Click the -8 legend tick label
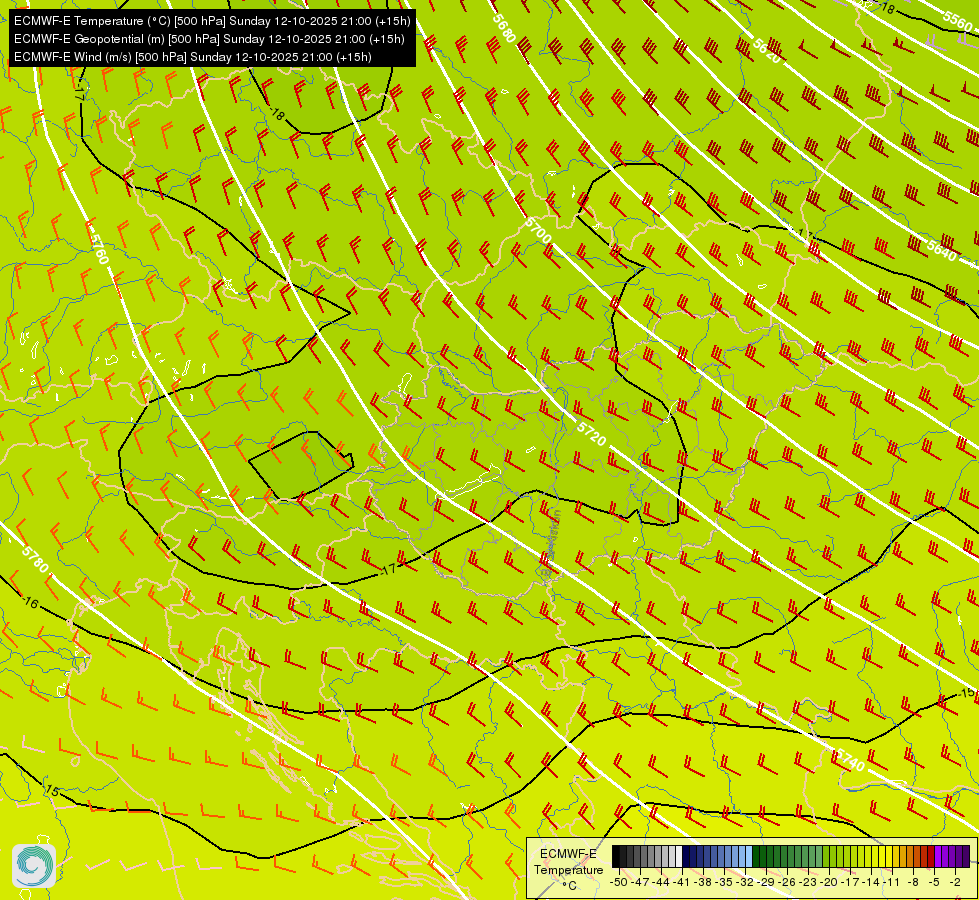 (913, 882)
